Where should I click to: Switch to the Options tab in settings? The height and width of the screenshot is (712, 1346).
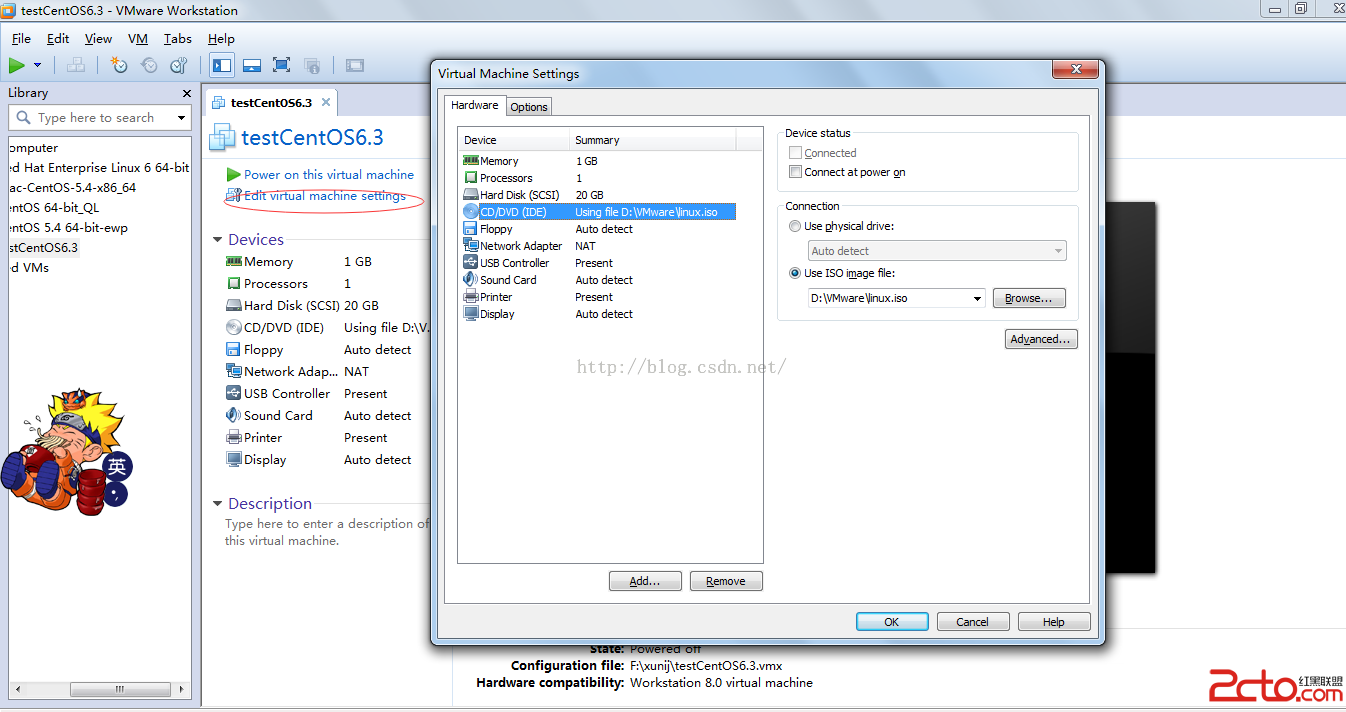[529, 107]
